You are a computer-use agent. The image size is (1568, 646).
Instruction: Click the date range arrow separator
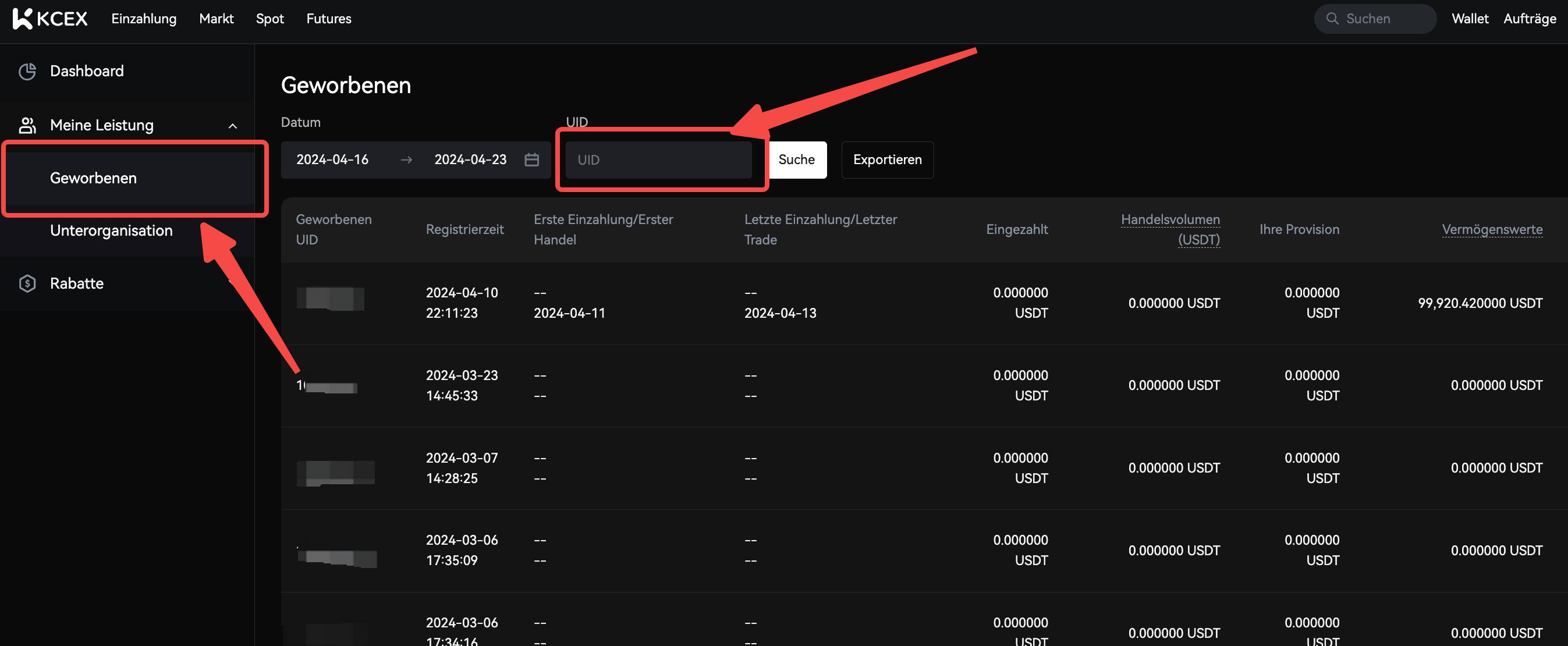tap(407, 159)
